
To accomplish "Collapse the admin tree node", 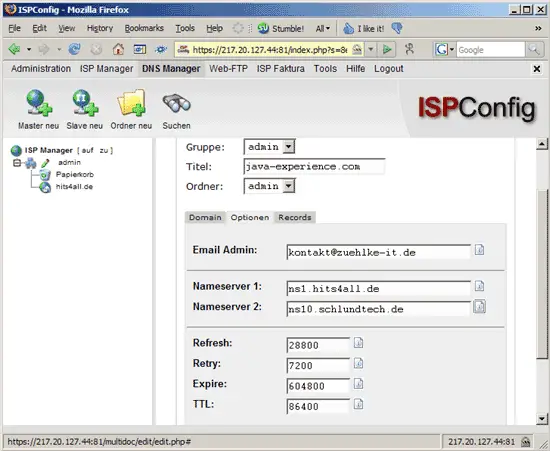I will point(16,163).
